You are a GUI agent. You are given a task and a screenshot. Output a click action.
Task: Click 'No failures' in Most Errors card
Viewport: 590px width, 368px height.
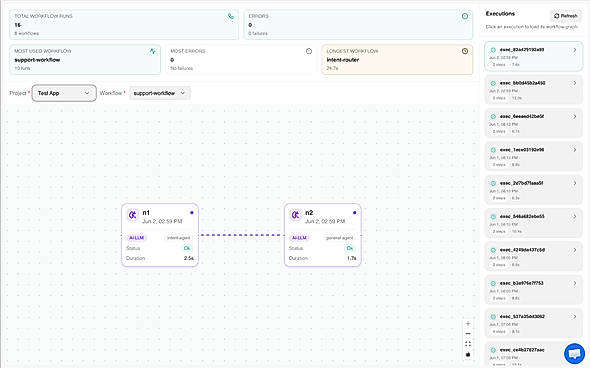coord(181,68)
